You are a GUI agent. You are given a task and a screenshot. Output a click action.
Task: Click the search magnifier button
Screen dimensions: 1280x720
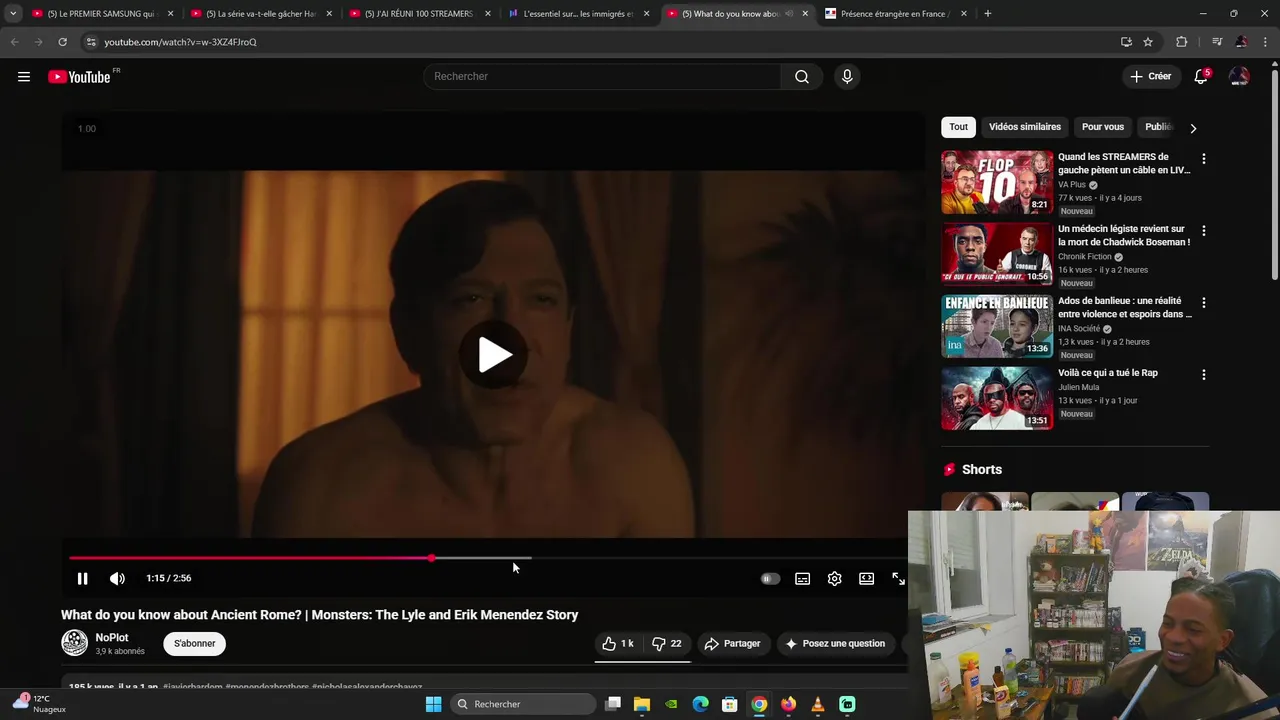tap(802, 77)
